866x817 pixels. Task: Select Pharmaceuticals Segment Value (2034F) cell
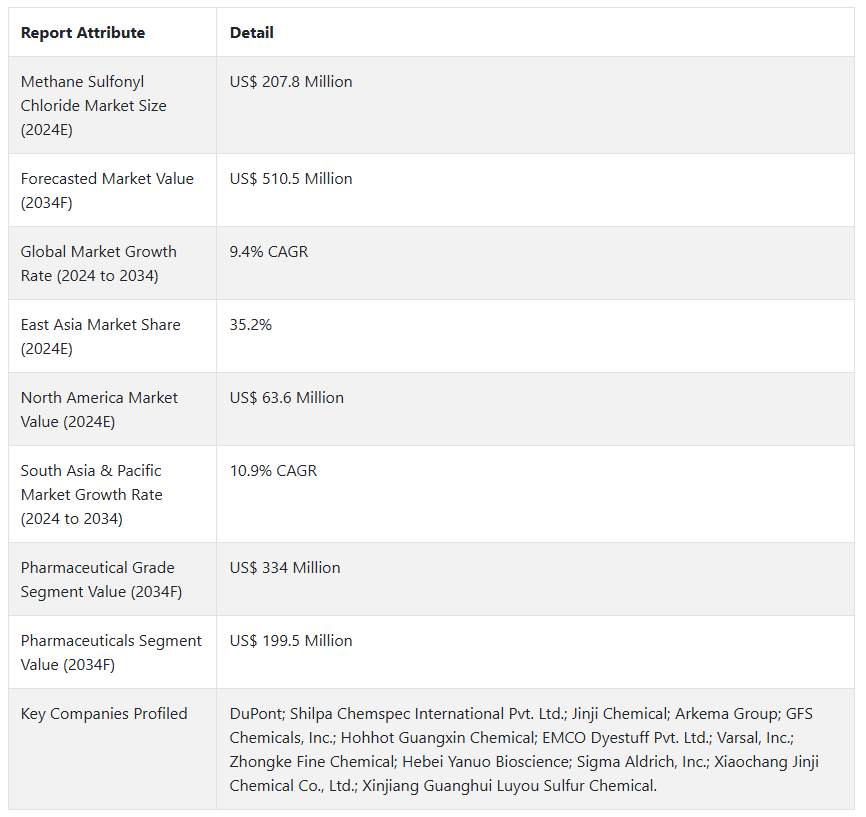[x=111, y=652]
